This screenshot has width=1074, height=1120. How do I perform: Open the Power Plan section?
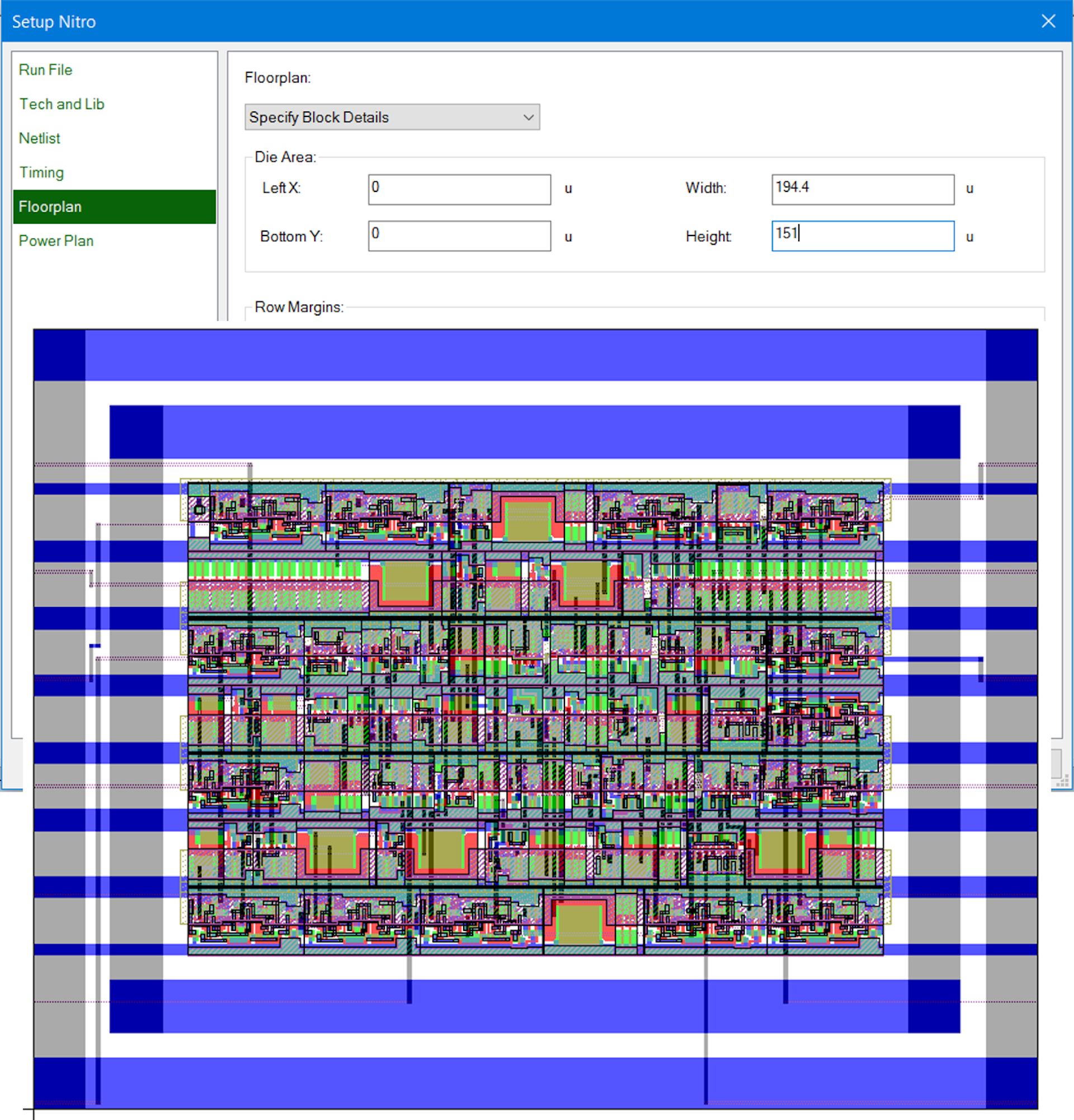pyautogui.click(x=56, y=241)
